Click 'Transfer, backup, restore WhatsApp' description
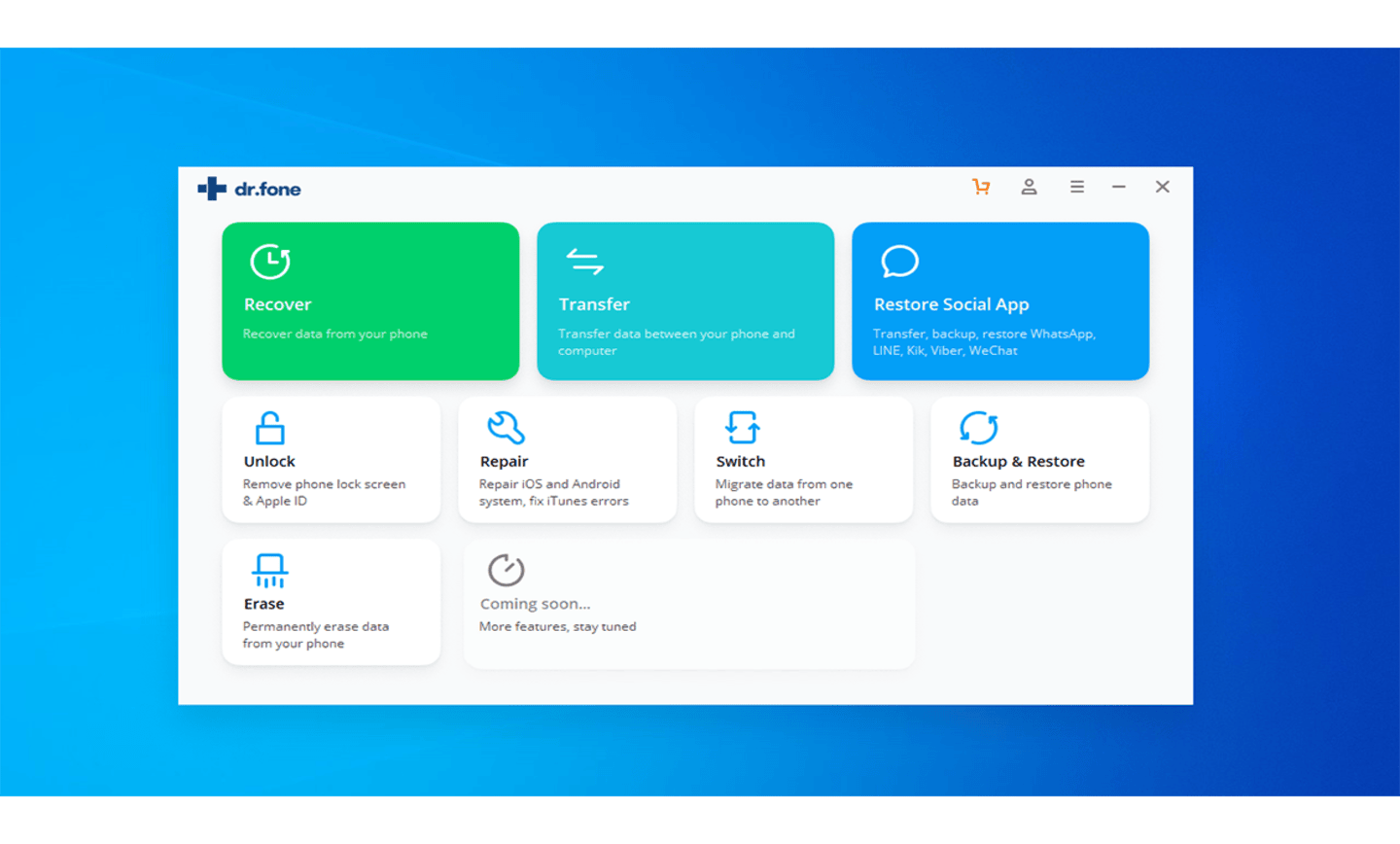This screenshot has width=1400, height=844. pos(984,342)
